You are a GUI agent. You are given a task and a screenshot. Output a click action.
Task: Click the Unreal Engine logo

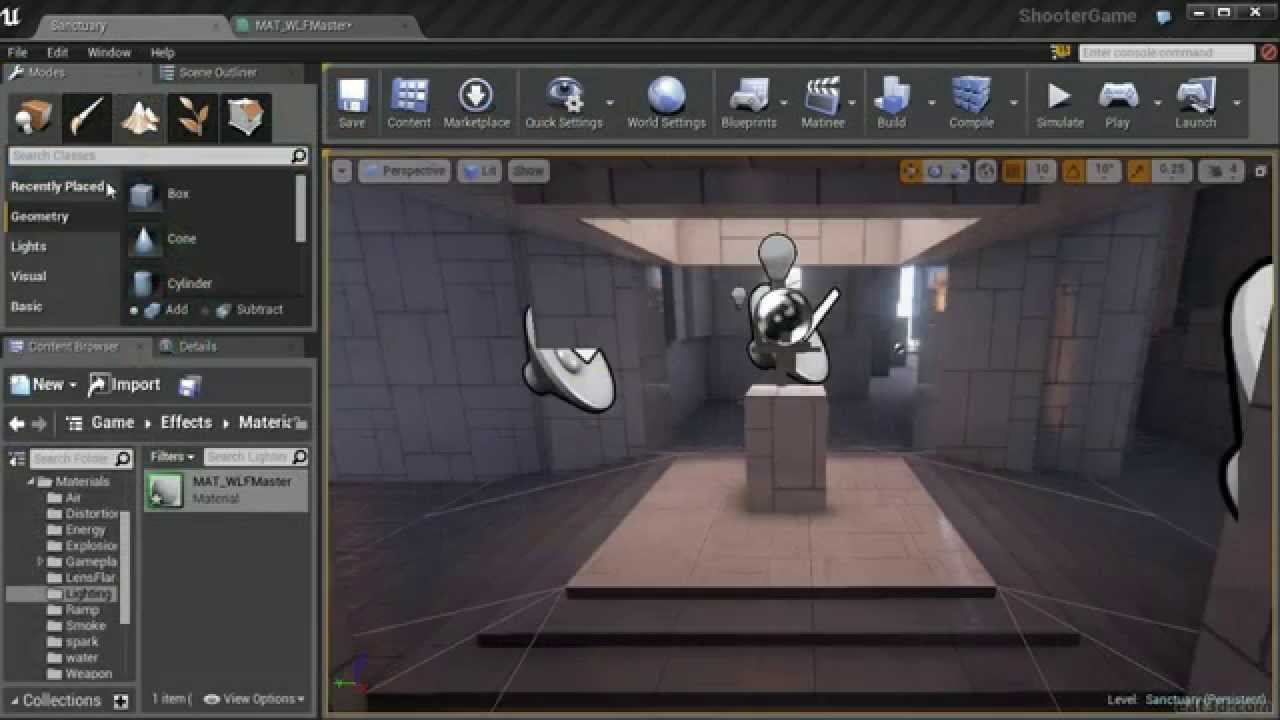click(x=11, y=15)
